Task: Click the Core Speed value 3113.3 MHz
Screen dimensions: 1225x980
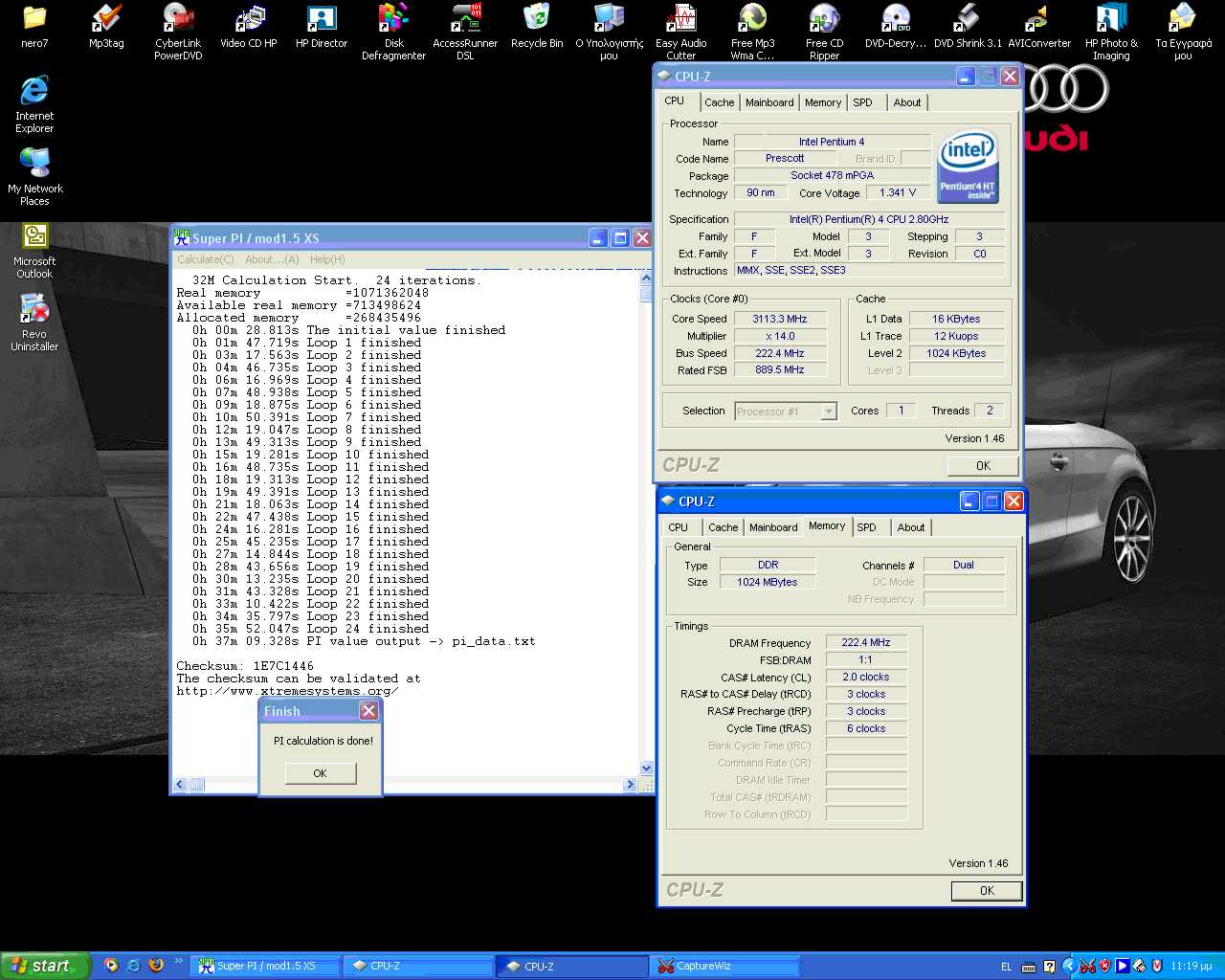Action: [x=780, y=319]
